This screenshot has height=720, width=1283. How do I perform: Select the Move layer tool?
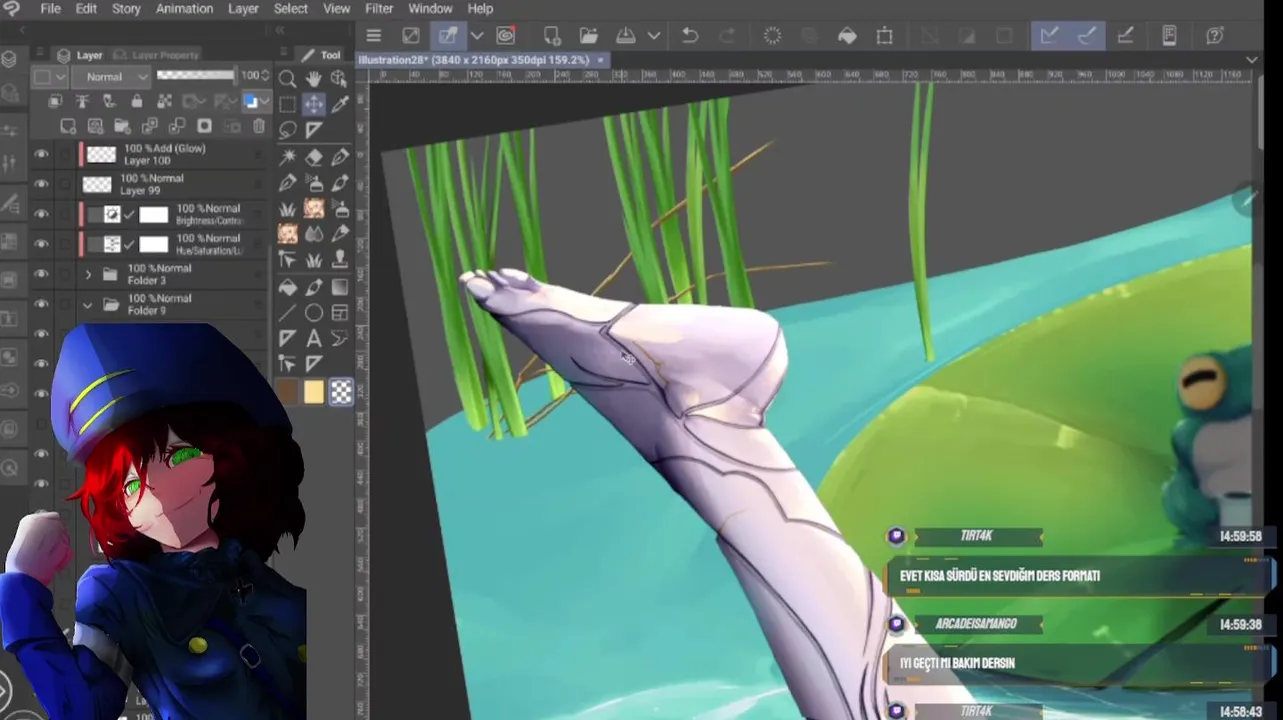coord(314,104)
